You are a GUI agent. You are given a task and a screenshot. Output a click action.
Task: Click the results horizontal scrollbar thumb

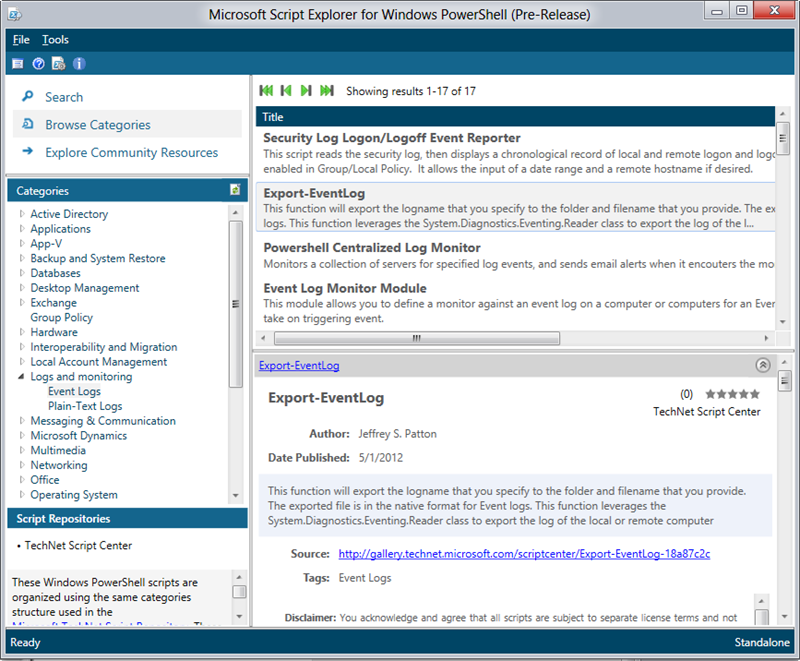pos(417,338)
